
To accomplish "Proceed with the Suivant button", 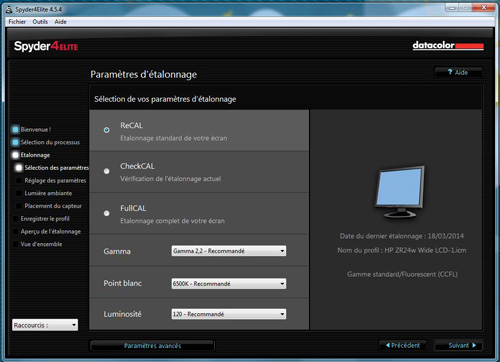I will [x=459, y=345].
